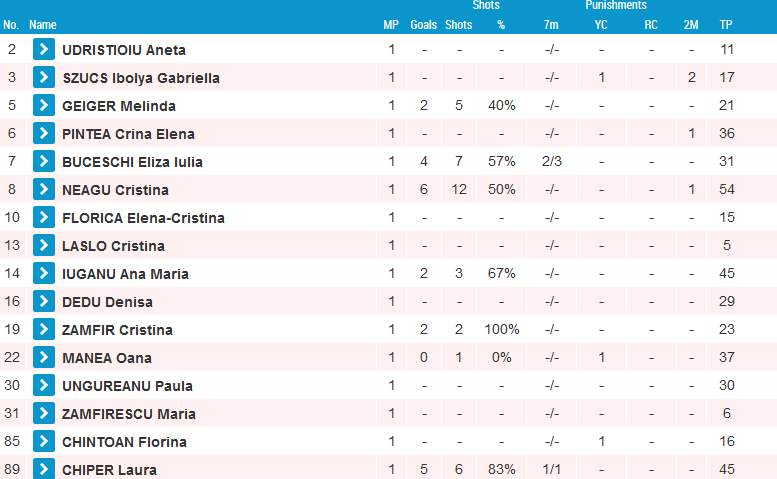Open arrow icon for CHINTOAN Florina
Viewport: 777px width, 479px height.
tap(44, 441)
